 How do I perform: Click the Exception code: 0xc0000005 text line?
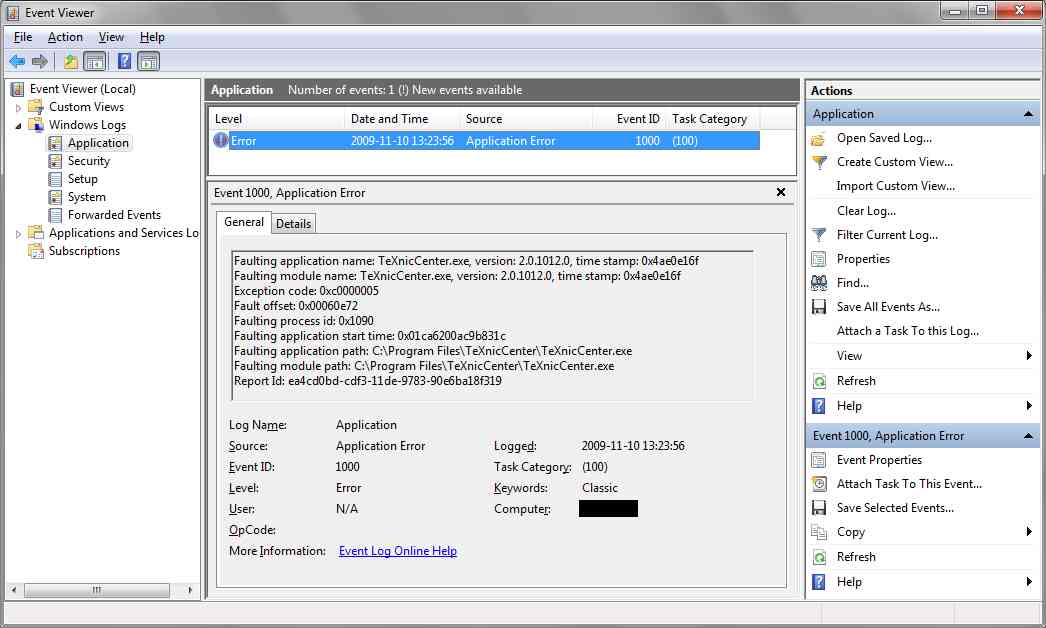[306, 291]
